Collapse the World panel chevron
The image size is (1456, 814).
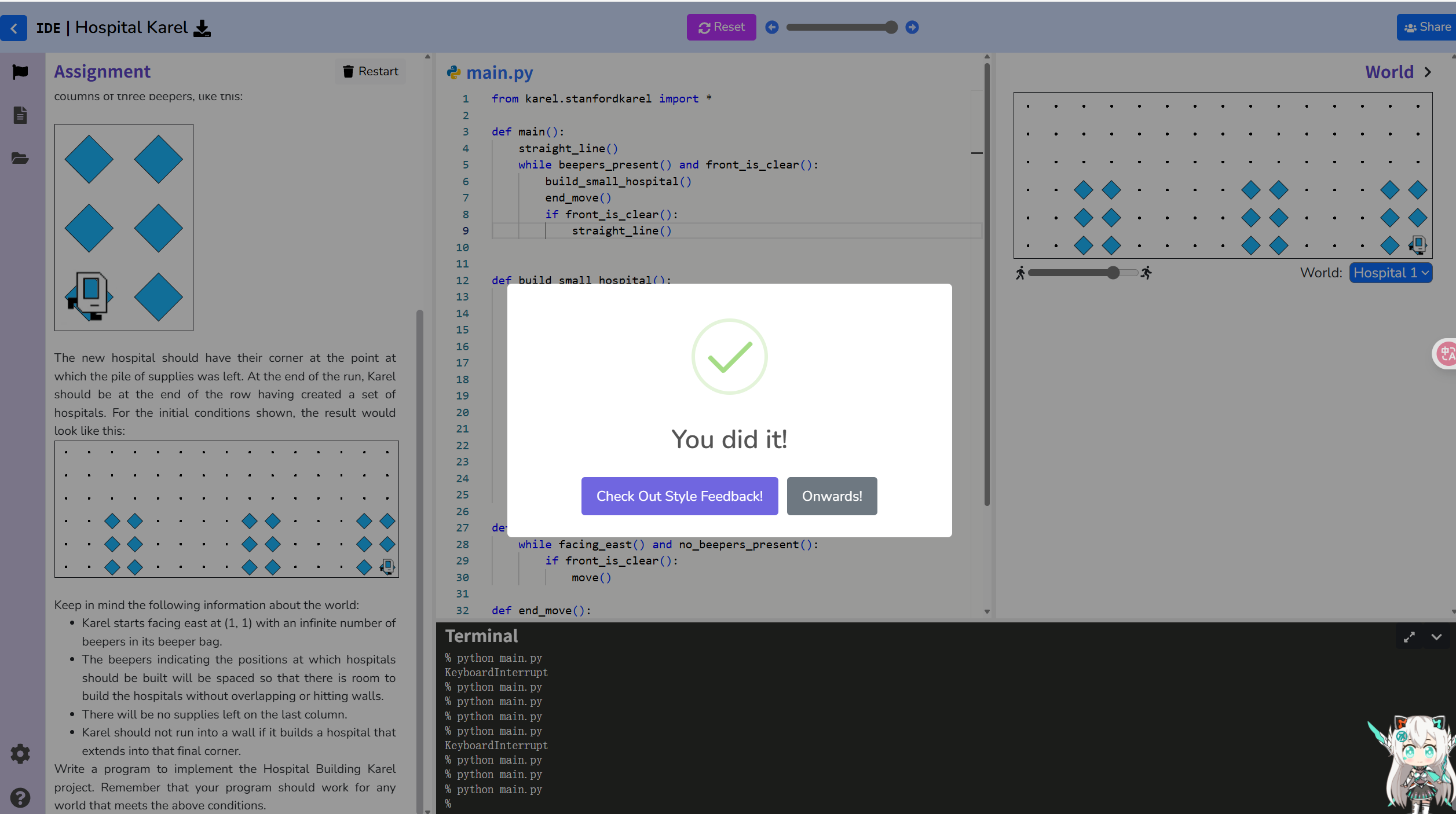click(x=1428, y=72)
